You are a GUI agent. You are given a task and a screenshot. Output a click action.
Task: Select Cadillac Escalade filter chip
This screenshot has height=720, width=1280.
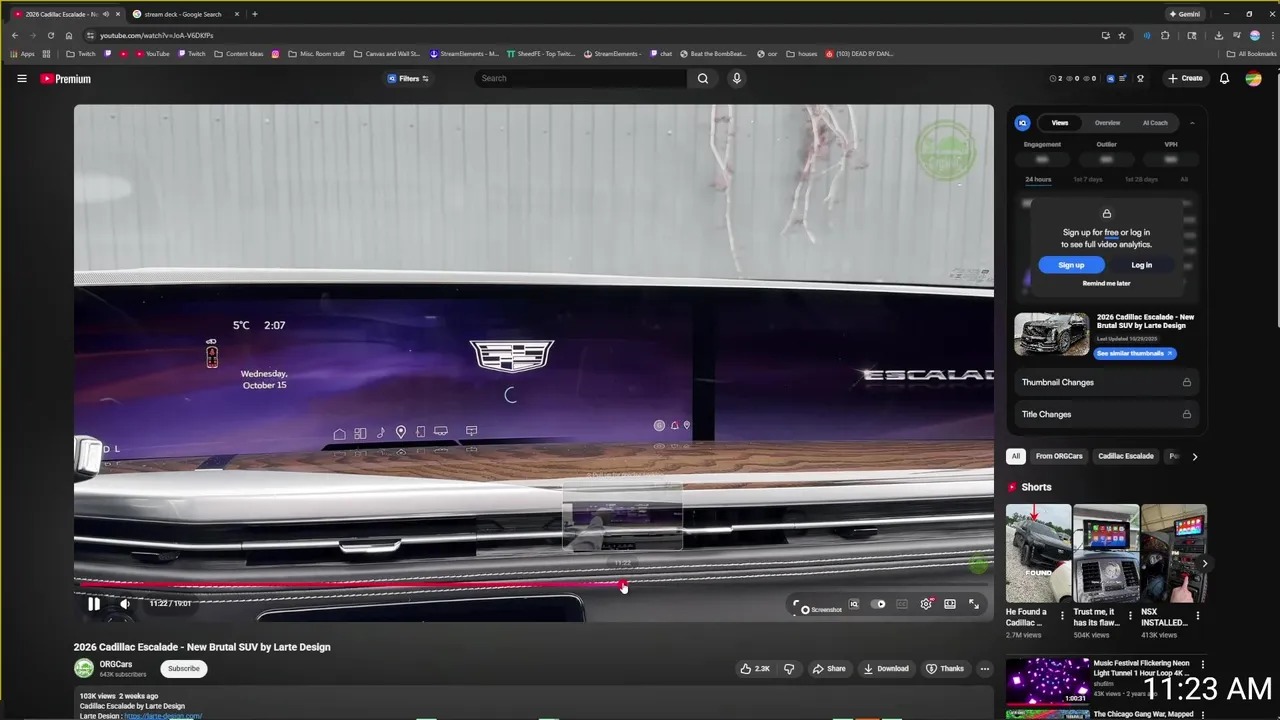tap(1126, 456)
